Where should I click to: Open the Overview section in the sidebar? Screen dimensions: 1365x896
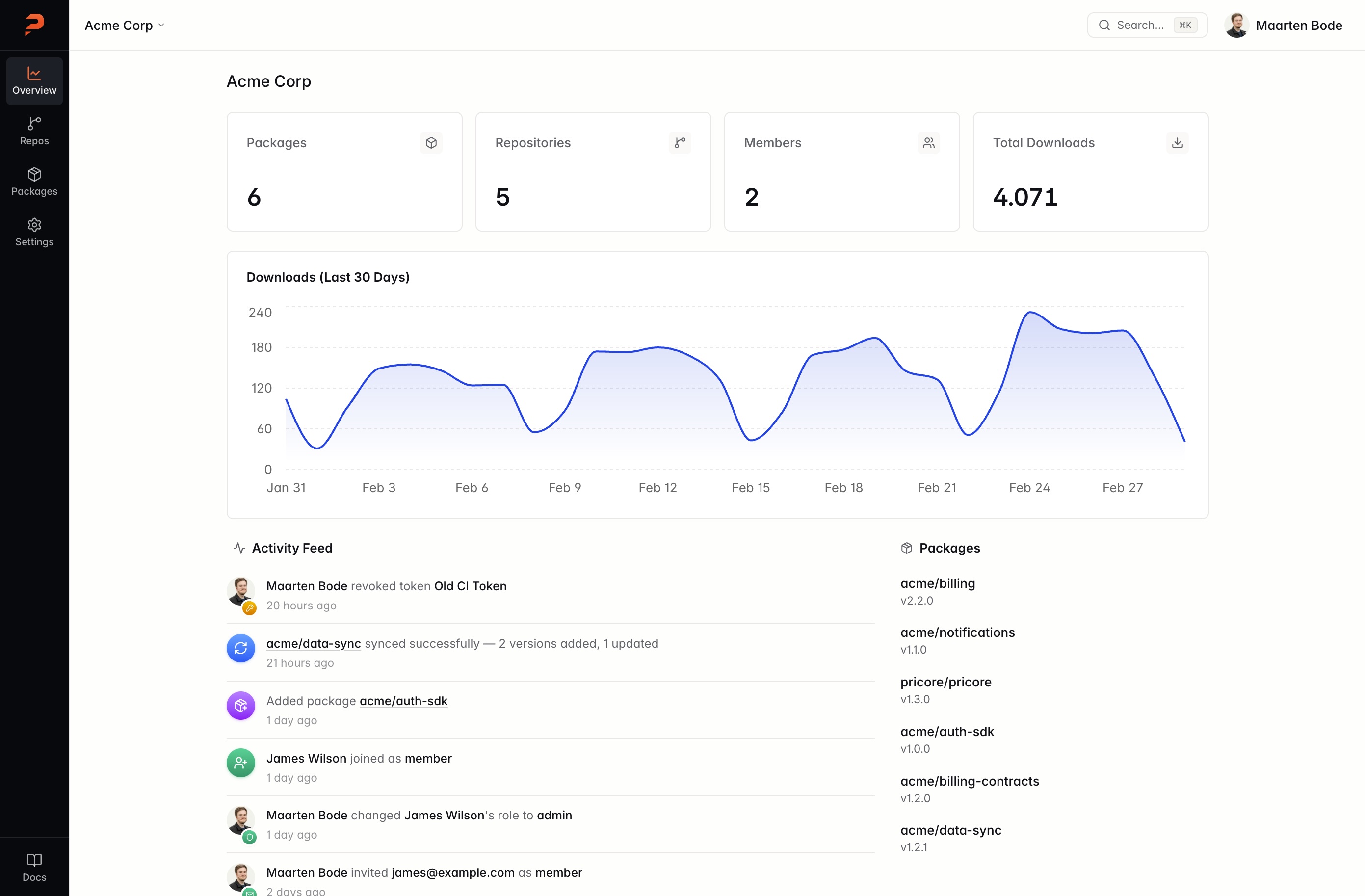(x=34, y=80)
